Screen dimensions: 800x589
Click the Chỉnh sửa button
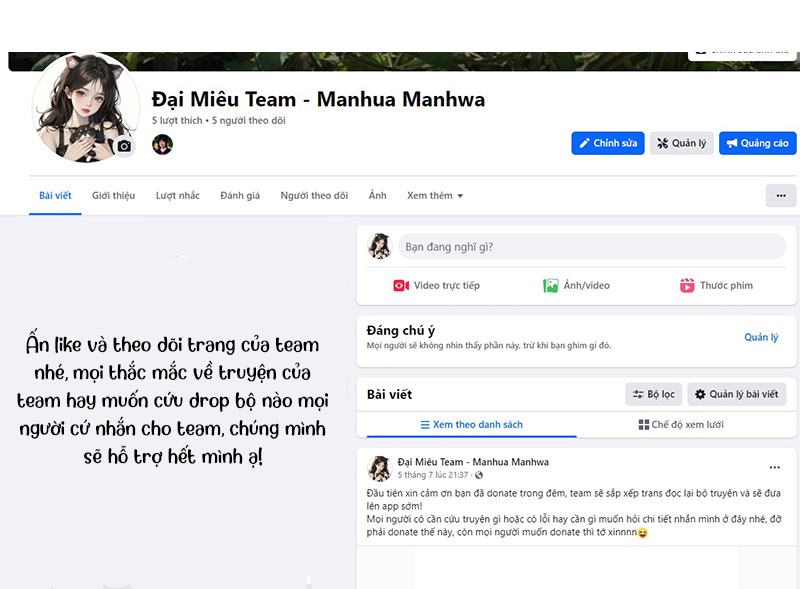(x=608, y=143)
